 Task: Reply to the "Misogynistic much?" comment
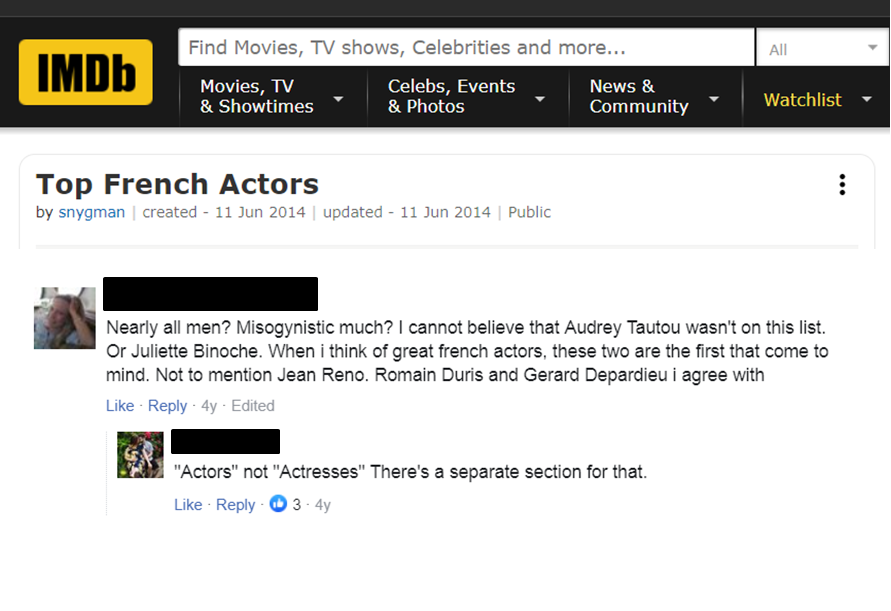click(x=167, y=406)
